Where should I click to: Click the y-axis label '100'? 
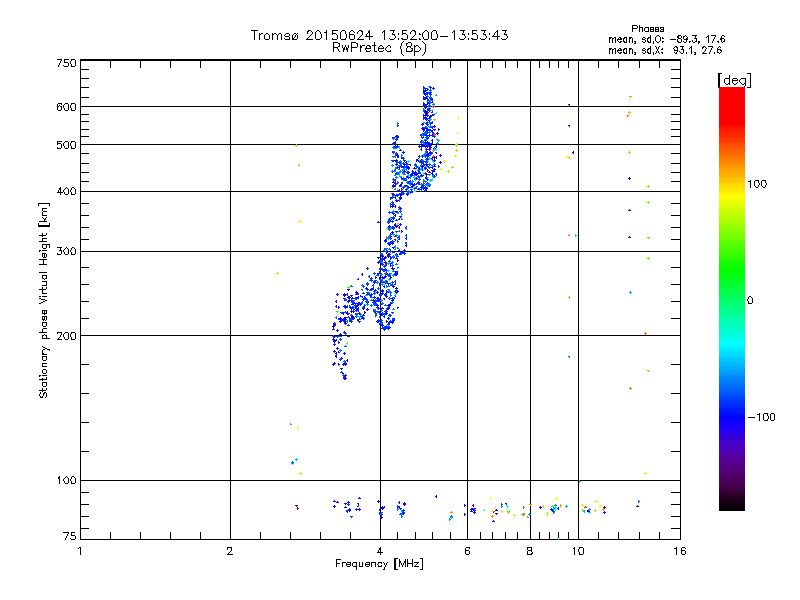(x=66, y=481)
